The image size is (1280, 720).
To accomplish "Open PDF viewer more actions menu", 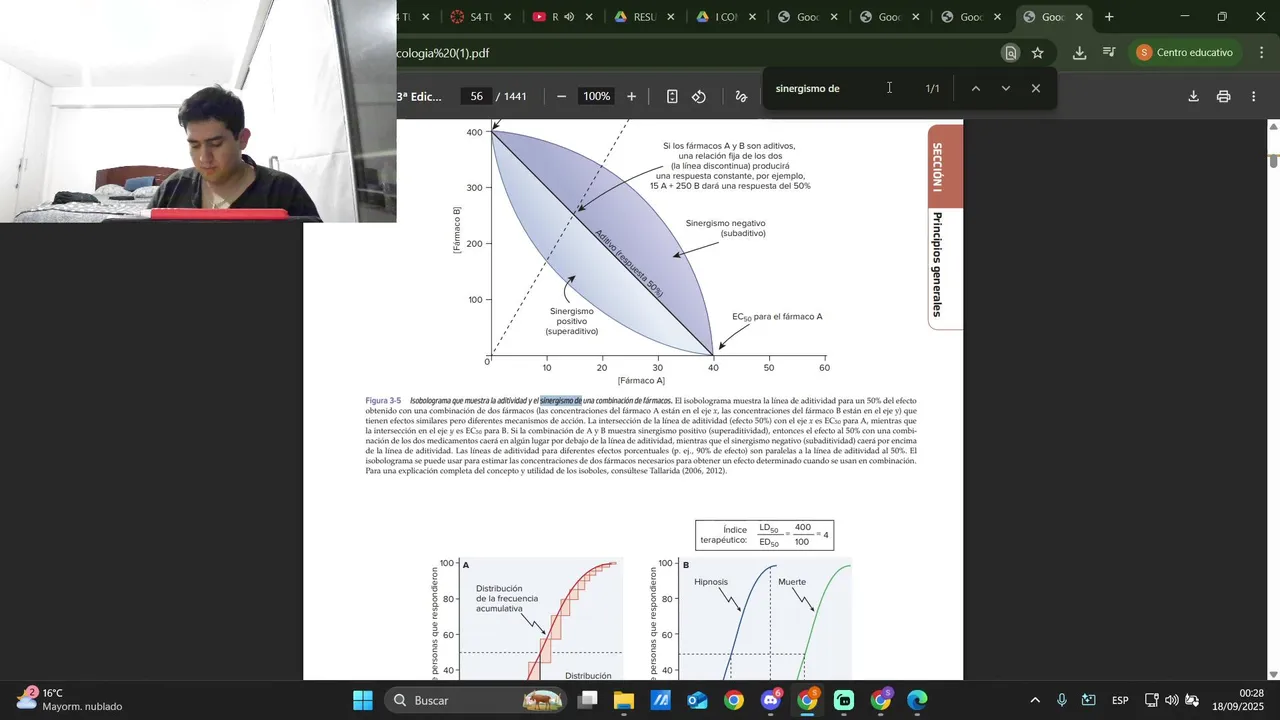I will pos(1254,96).
